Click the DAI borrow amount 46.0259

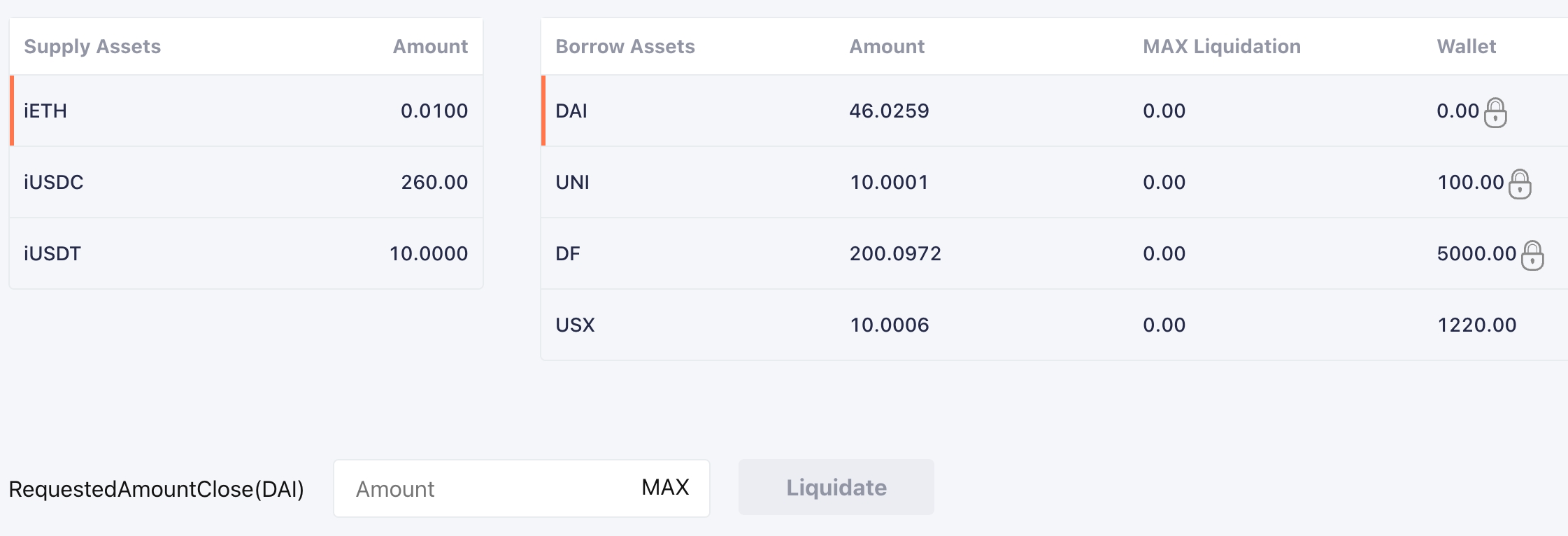click(889, 111)
